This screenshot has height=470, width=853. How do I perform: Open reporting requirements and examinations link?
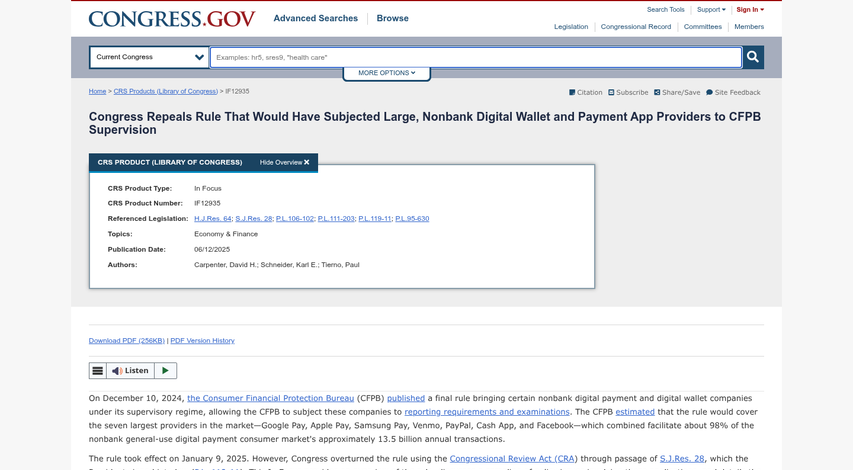487,412
